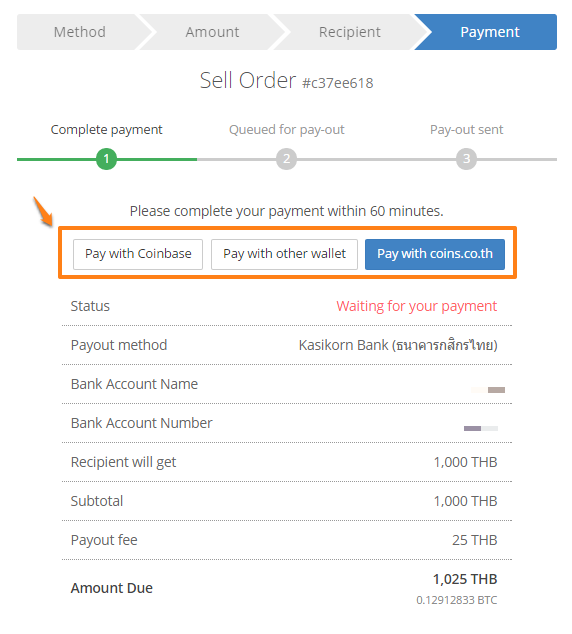This screenshot has height=634, width=572.
Task: Click the Queued for pay-out label
Action: pyautogui.click(x=287, y=130)
